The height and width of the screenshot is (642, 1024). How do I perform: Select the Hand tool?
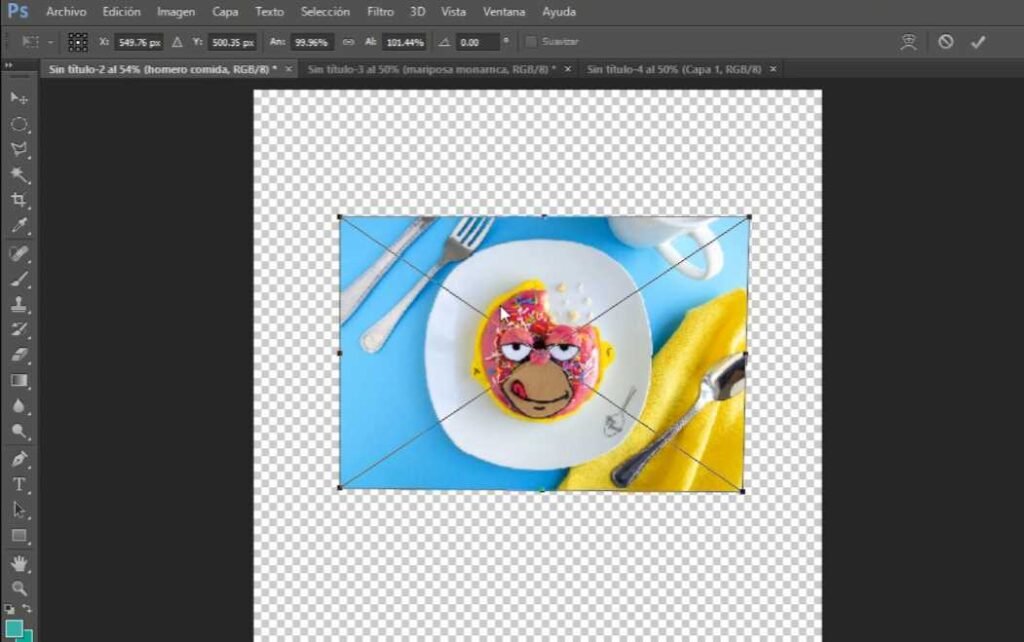coord(19,563)
